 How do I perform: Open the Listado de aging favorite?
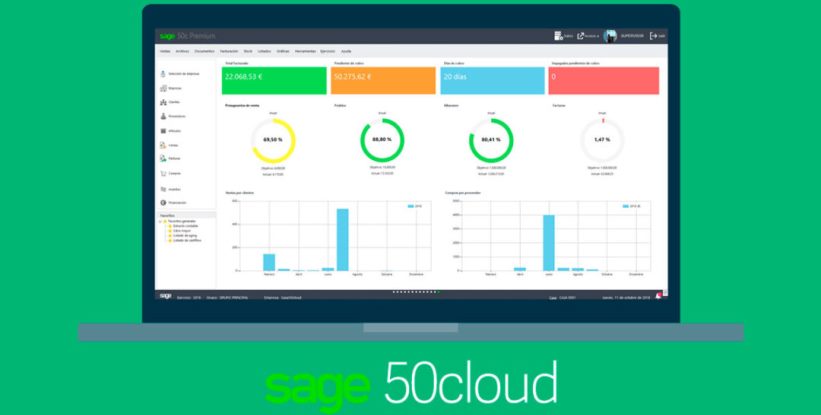[x=181, y=235]
